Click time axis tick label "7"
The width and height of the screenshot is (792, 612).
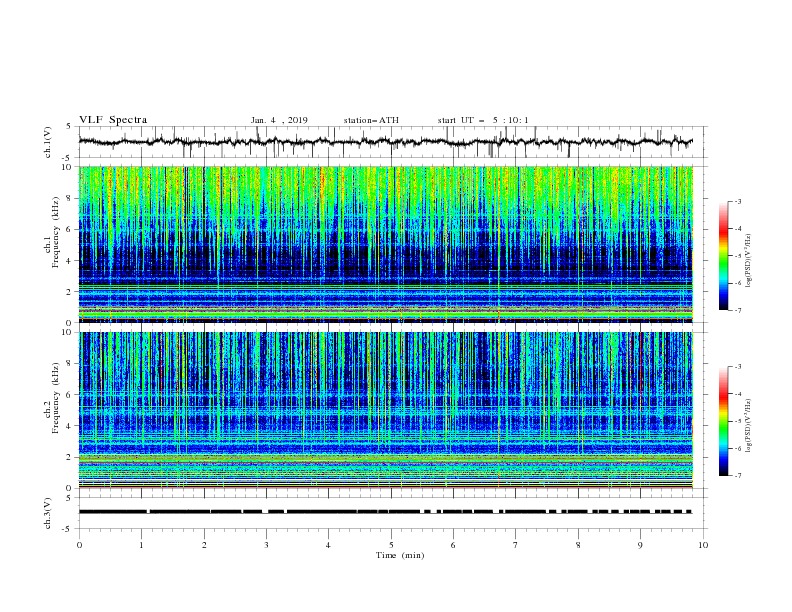516,545
